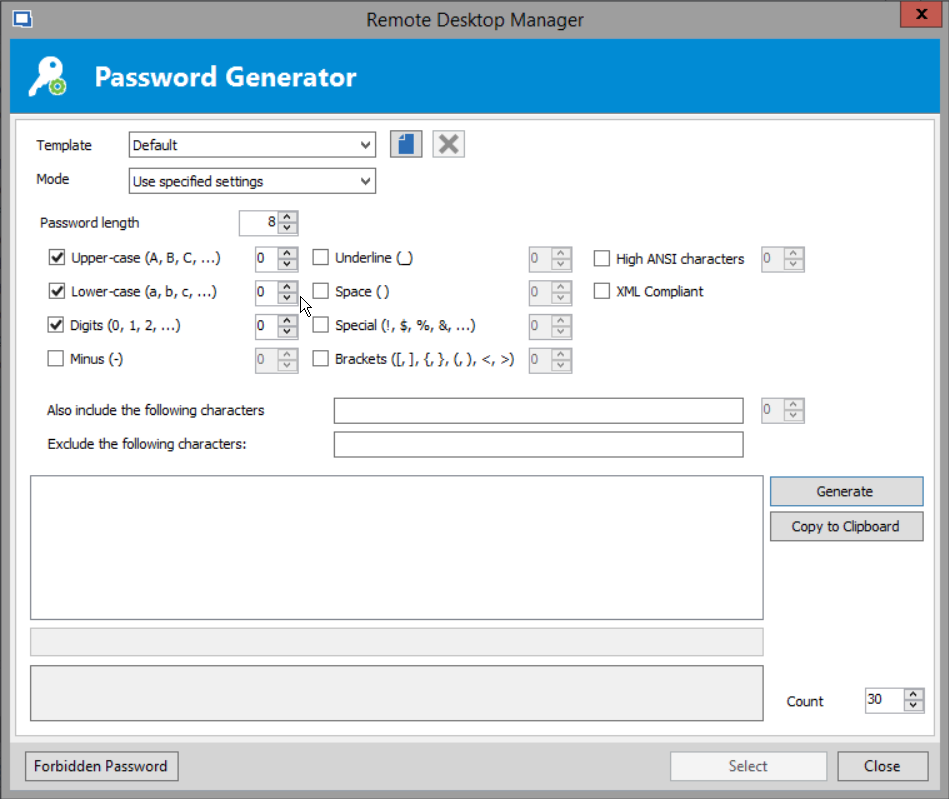The image size is (949, 799).
Task: Click Copy to Clipboard button
Action: point(846,527)
